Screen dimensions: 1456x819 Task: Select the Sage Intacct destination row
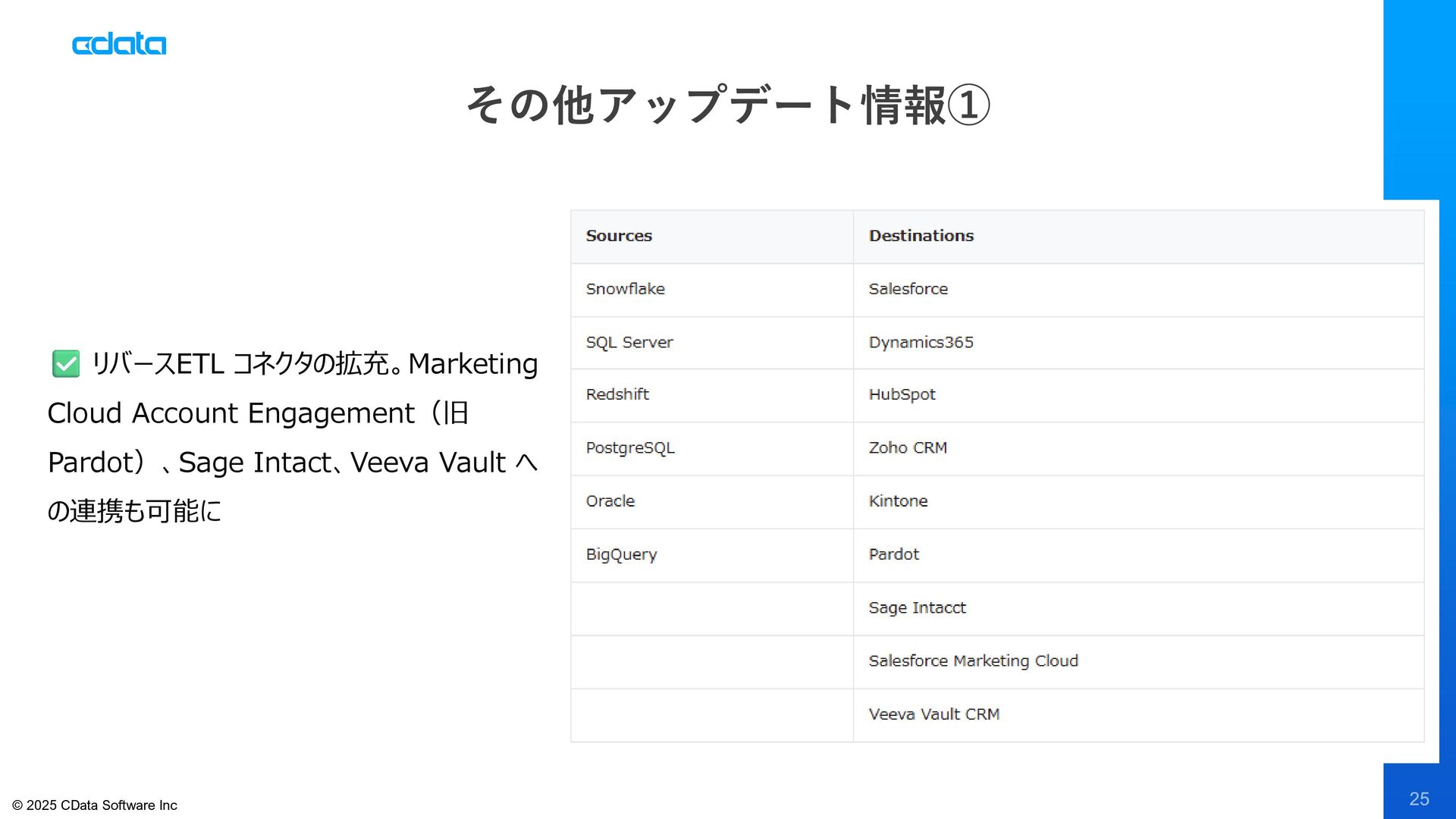coord(917,607)
